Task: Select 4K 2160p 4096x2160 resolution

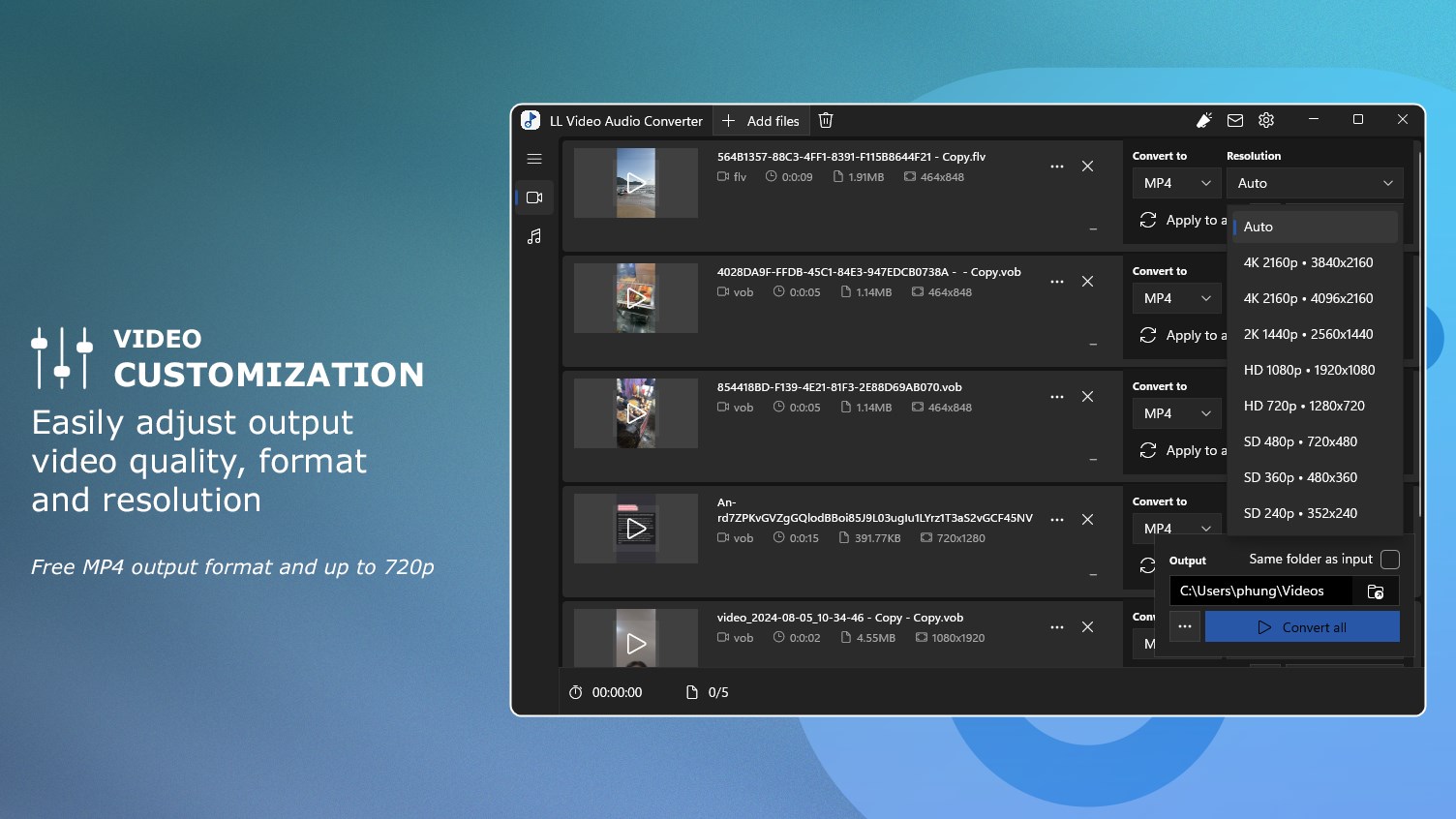Action: click(x=1315, y=298)
